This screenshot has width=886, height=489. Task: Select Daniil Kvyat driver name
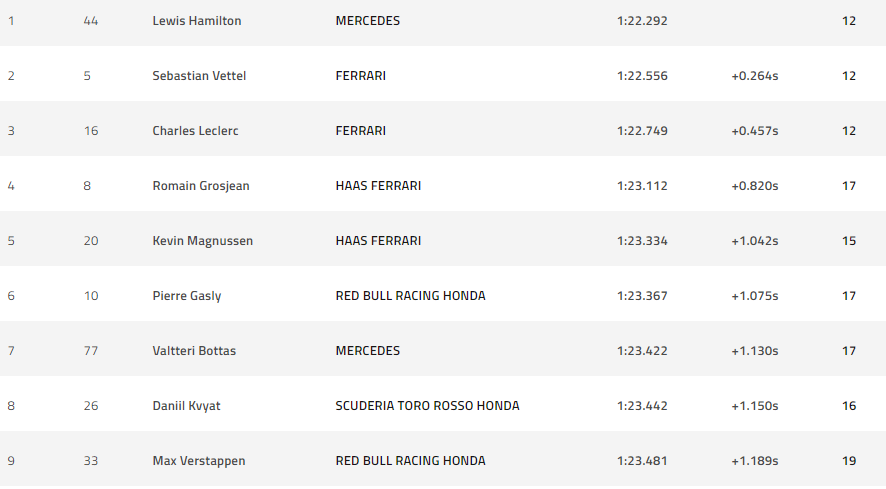(185, 406)
